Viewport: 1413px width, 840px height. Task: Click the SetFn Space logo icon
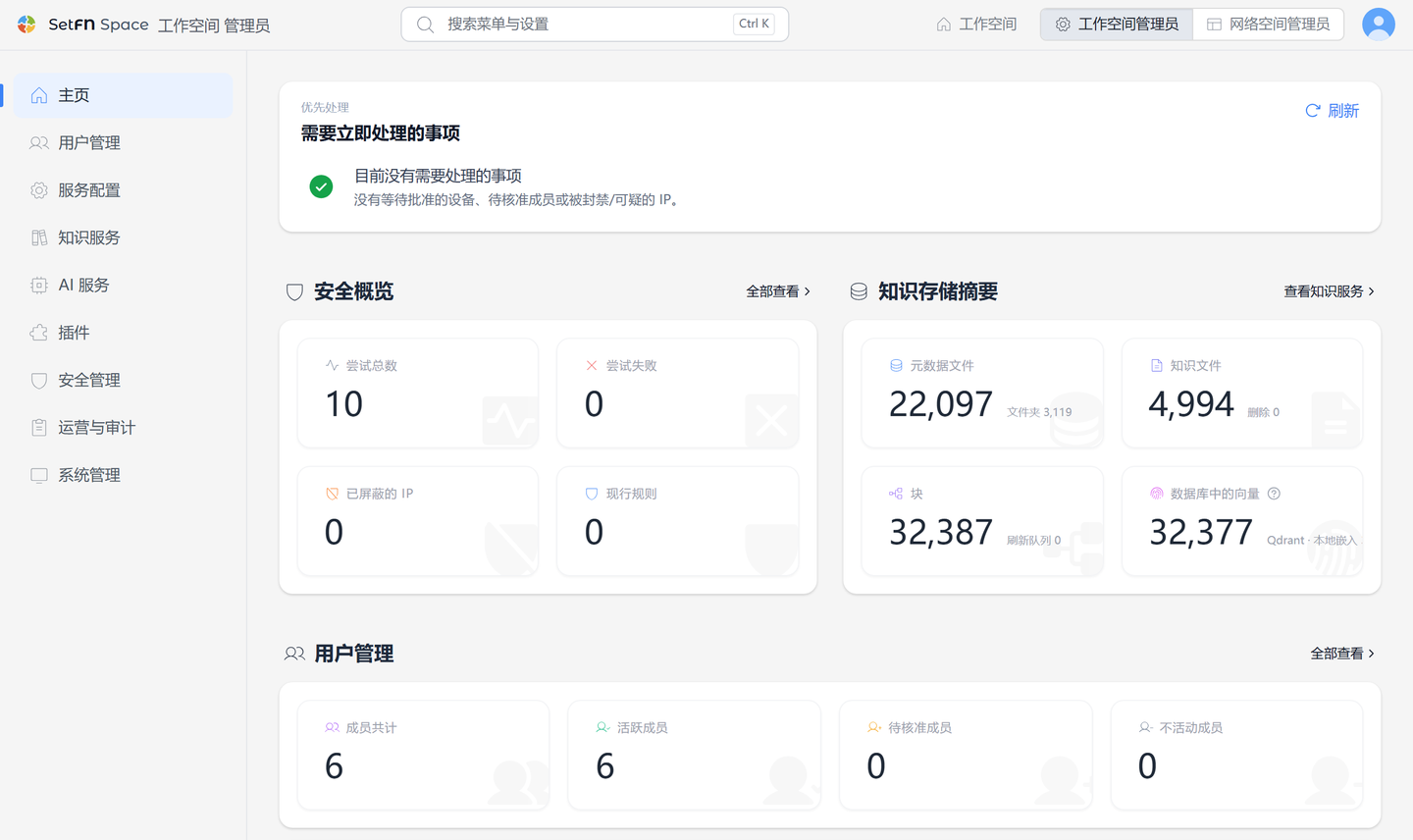pyautogui.click(x=26, y=25)
